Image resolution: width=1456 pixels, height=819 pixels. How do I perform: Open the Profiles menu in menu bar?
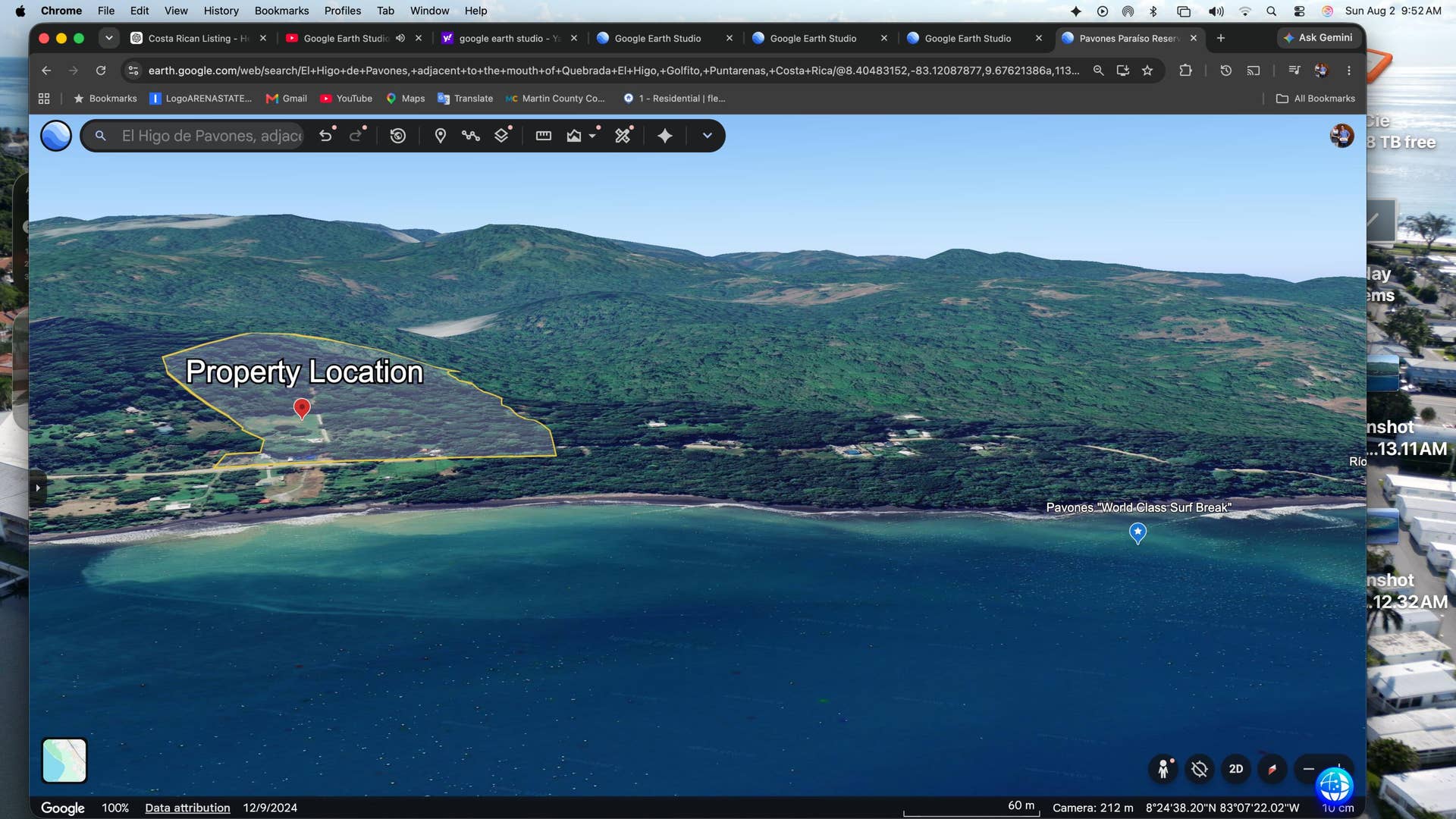point(343,11)
